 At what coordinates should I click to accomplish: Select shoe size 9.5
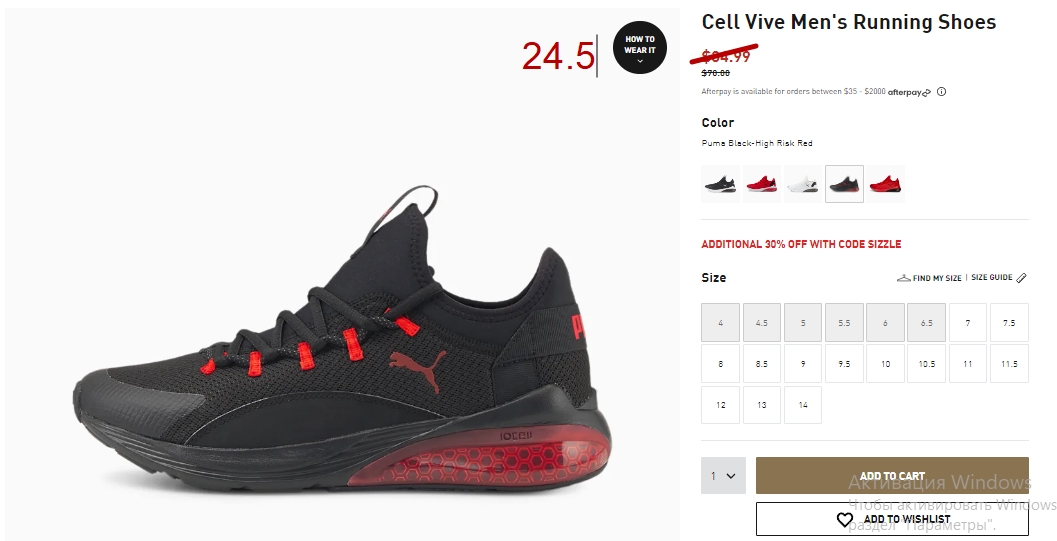click(x=844, y=364)
